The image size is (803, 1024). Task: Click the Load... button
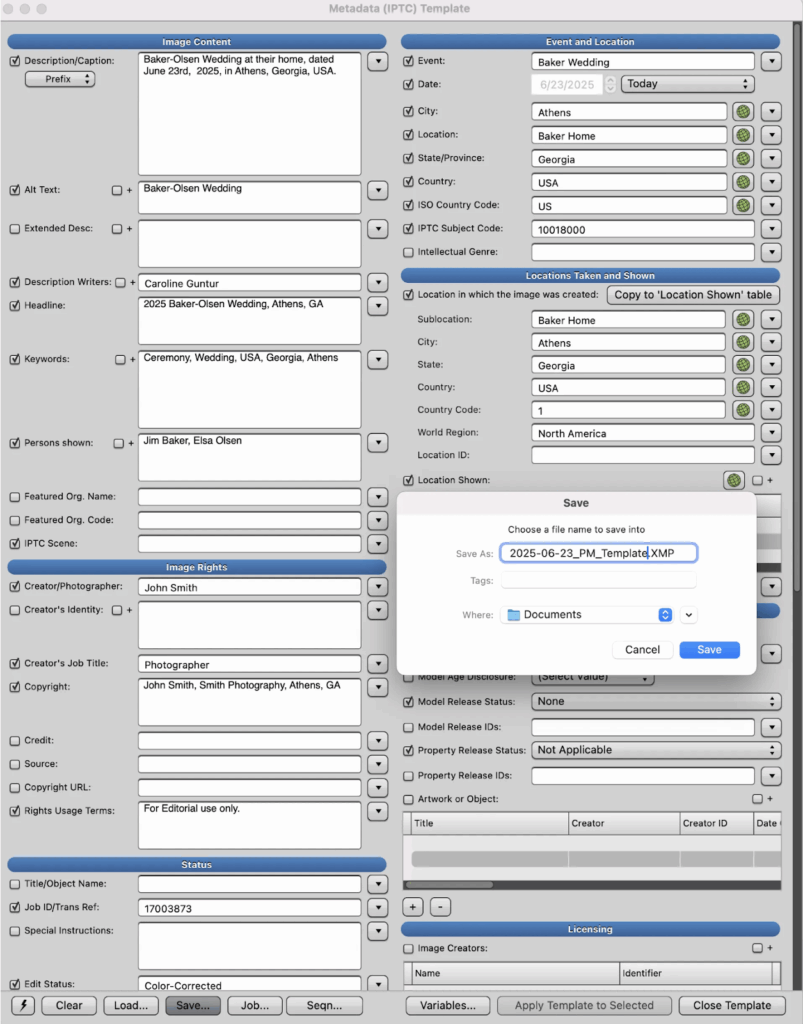[x=131, y=1005]
